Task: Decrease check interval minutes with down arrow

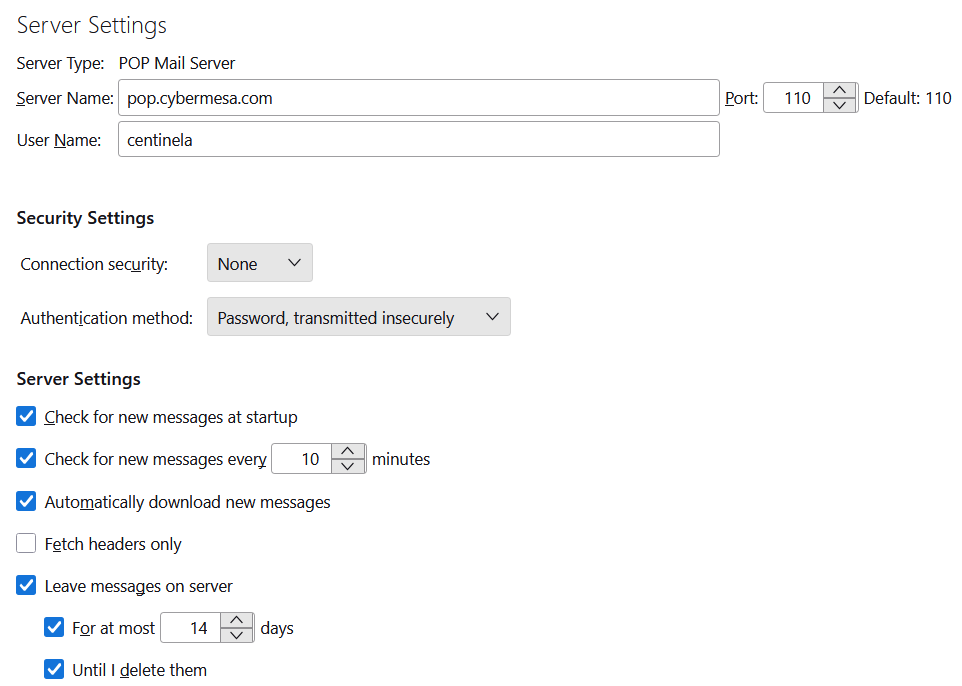Action: point(347,466)
